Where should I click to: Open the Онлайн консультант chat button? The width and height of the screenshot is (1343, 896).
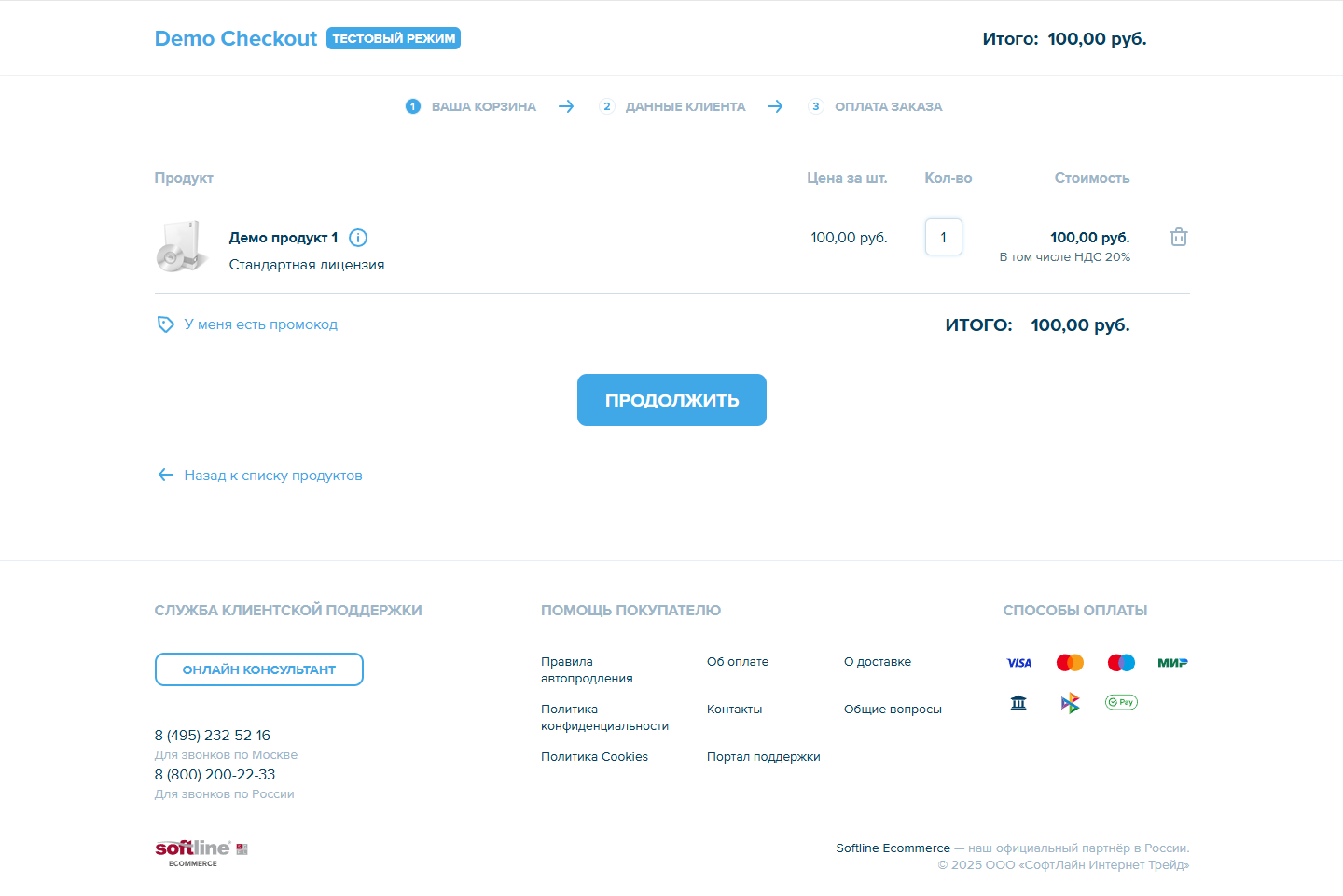(x=258, y=669)
